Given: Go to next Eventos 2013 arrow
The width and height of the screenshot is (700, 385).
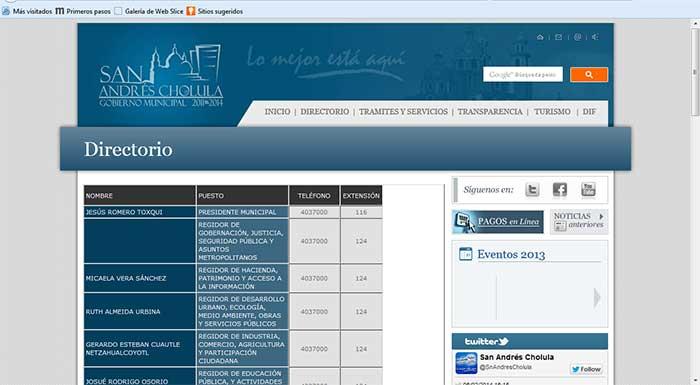Looking at the screenshot, I should 597,298.
